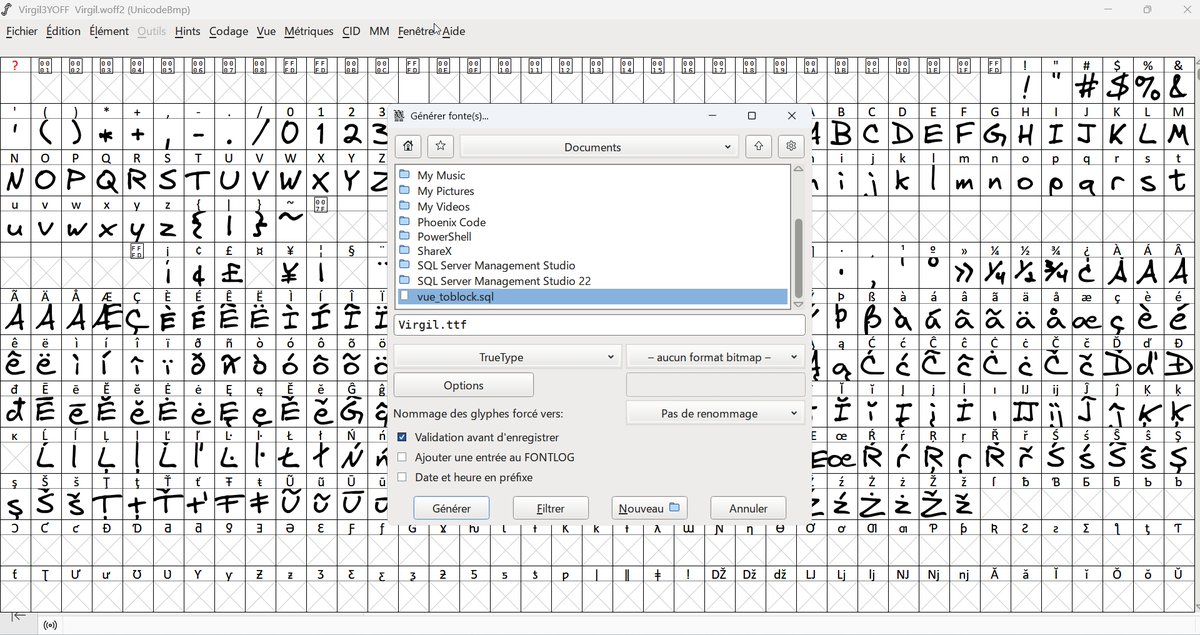Viewport: 1200px width, 635px height.
Task: Go to the home directory in file dialog
Action: point(408,147)
